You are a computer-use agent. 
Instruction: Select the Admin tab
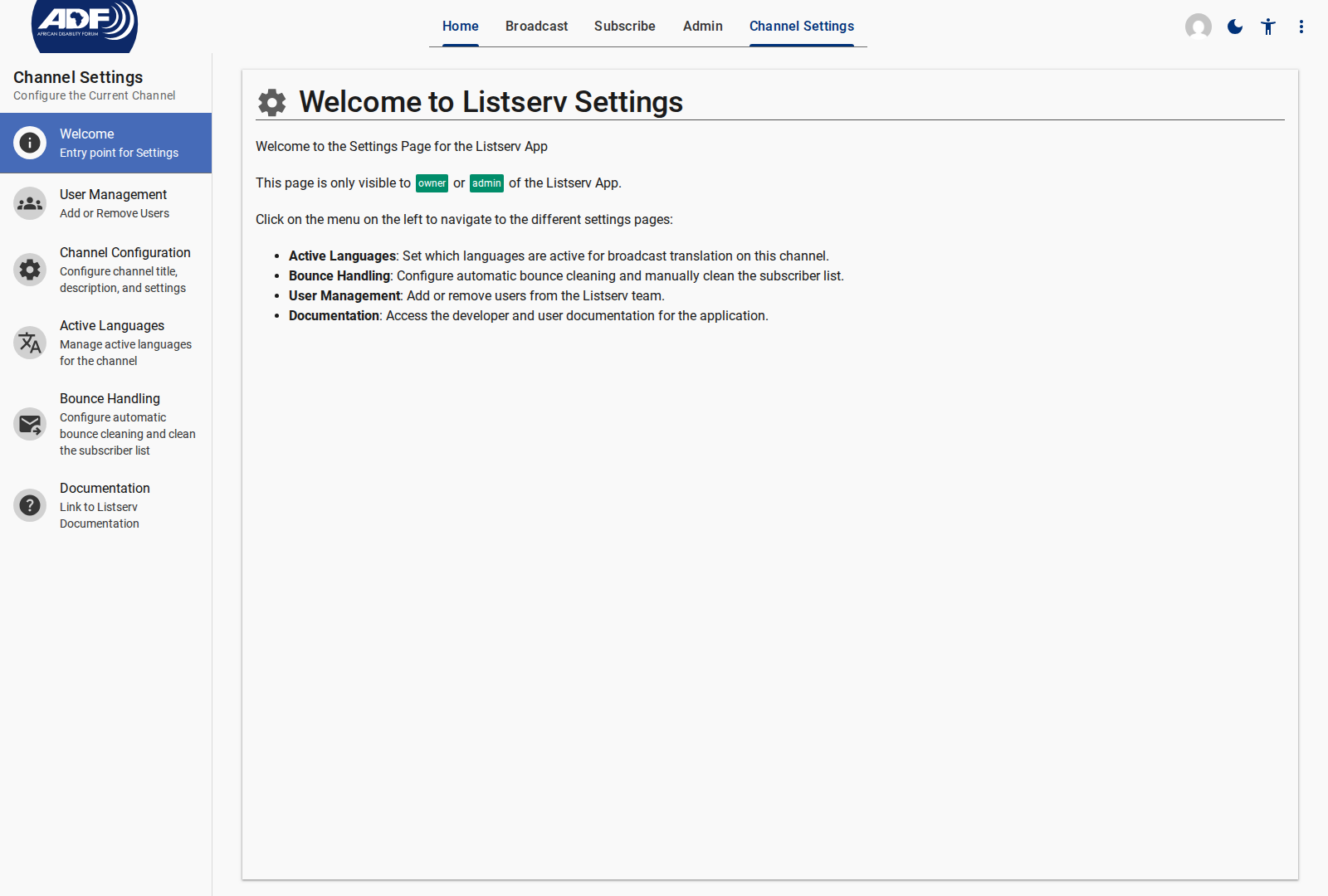(703, 27)
